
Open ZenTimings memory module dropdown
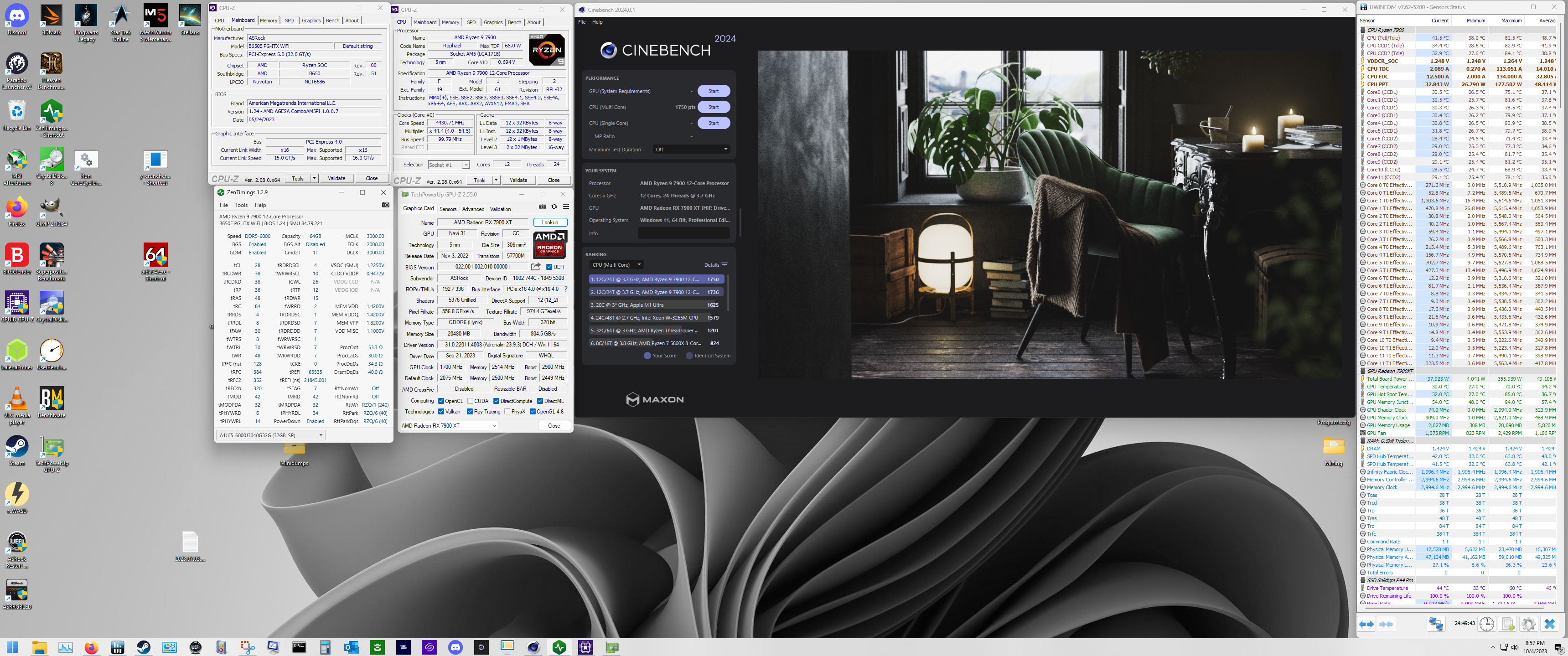tap(271, 435)
